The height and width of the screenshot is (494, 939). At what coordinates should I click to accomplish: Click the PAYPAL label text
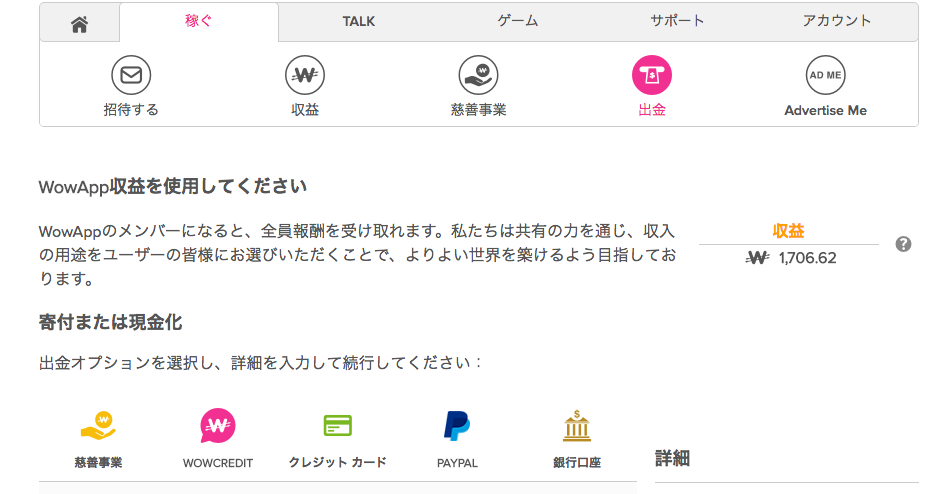pyautogui.click(x=458, y=463)
